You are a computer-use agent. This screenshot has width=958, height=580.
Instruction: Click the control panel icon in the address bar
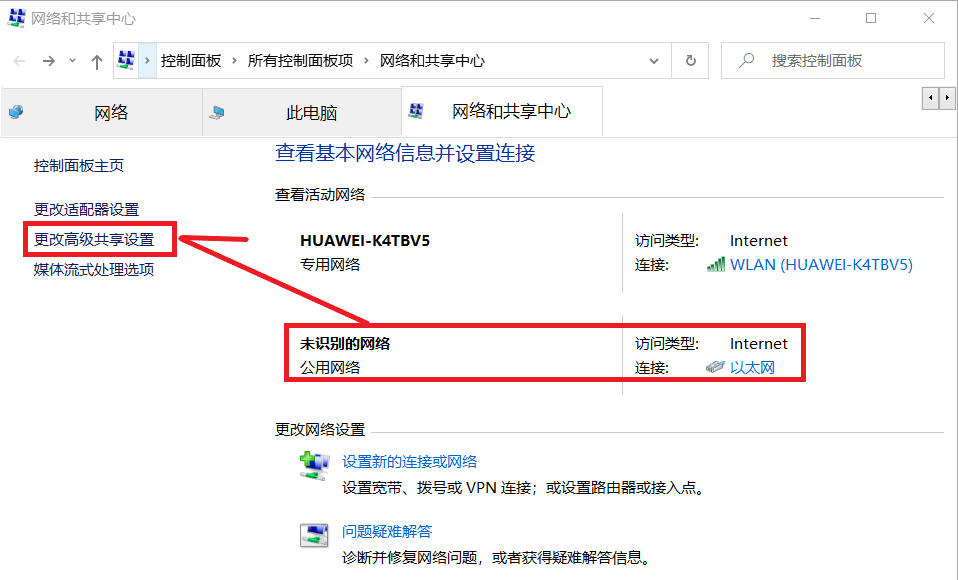pyautogui.click(x=126, y=60)
